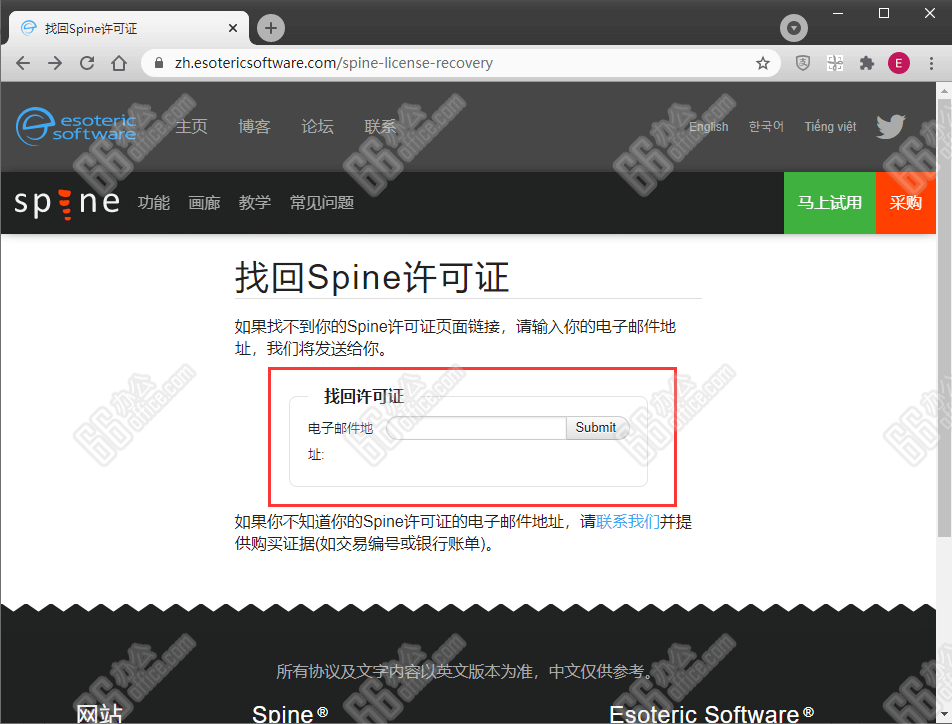
Task: Reload the current page
Action: point(87,63)
